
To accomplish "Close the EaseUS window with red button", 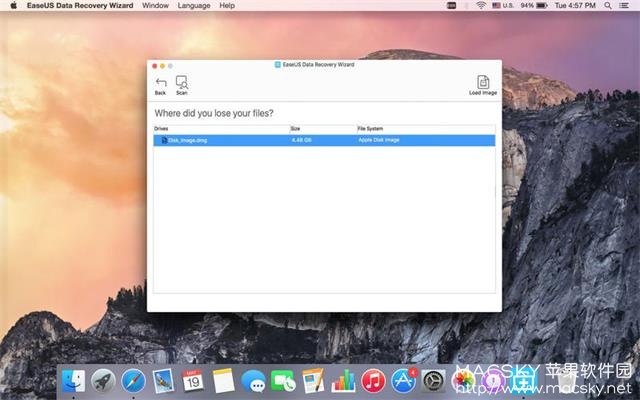I will click(x=155, y=66).
